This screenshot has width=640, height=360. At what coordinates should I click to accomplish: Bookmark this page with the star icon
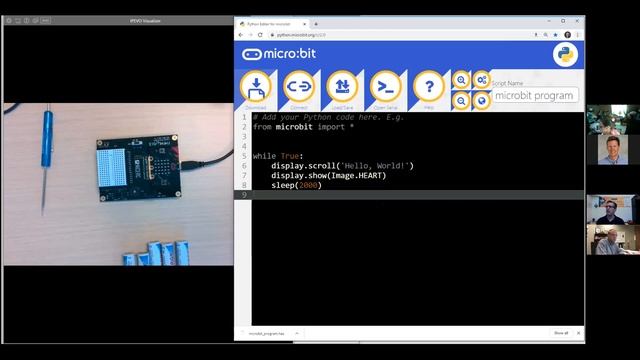(x=556, y=35)
